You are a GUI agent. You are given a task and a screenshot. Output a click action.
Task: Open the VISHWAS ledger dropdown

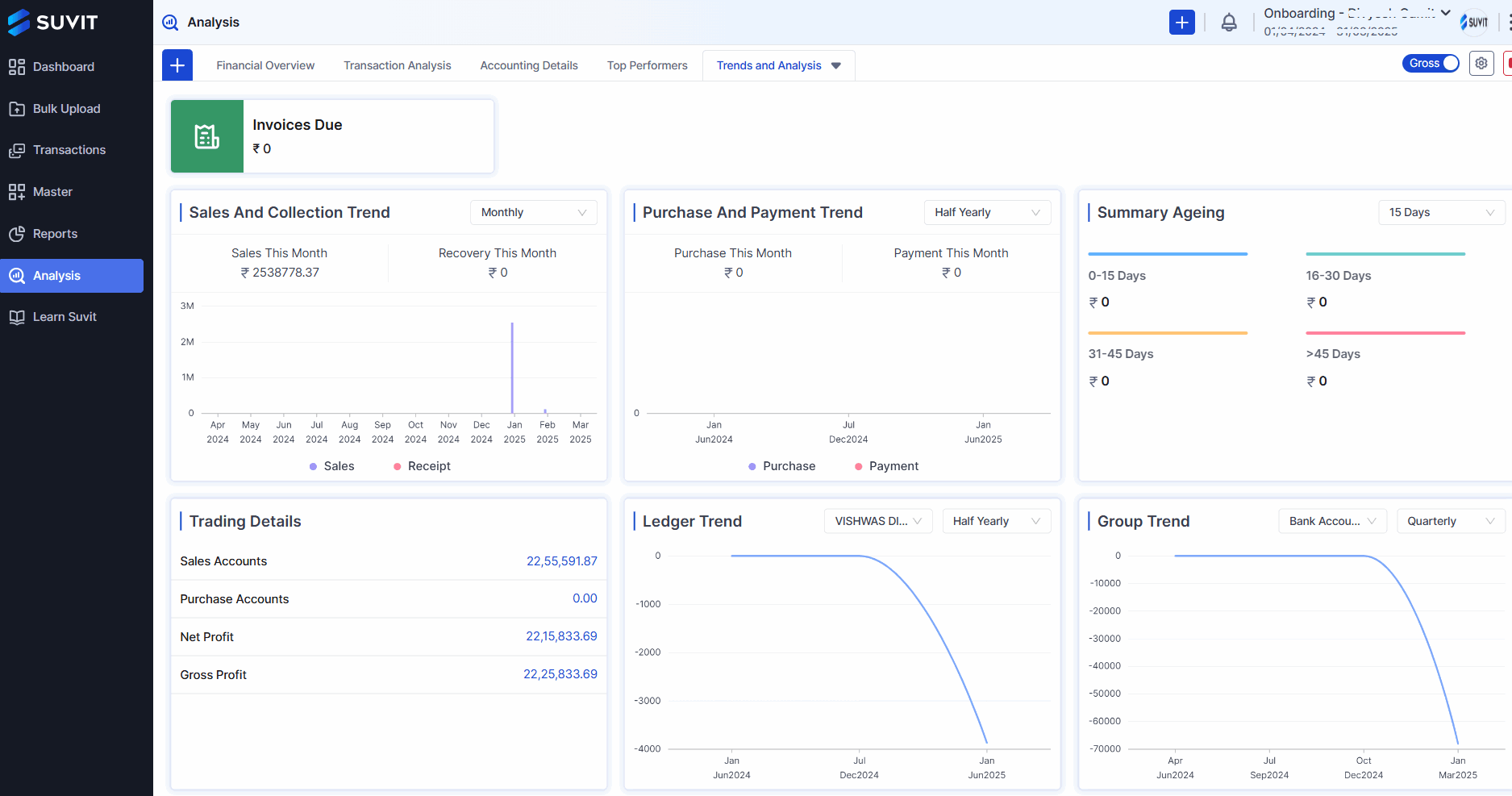click(878, 521)
